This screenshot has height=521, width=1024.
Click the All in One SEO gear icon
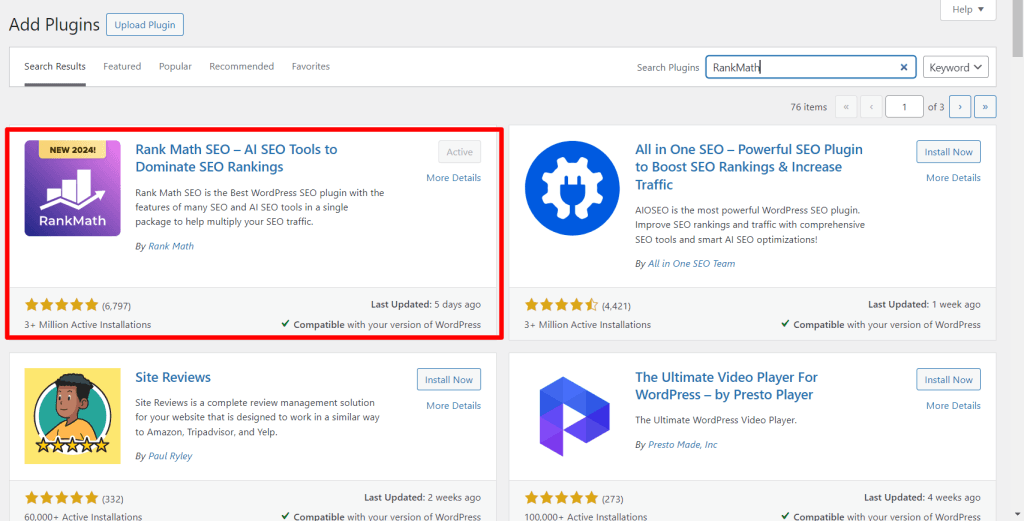coord(572,188)
